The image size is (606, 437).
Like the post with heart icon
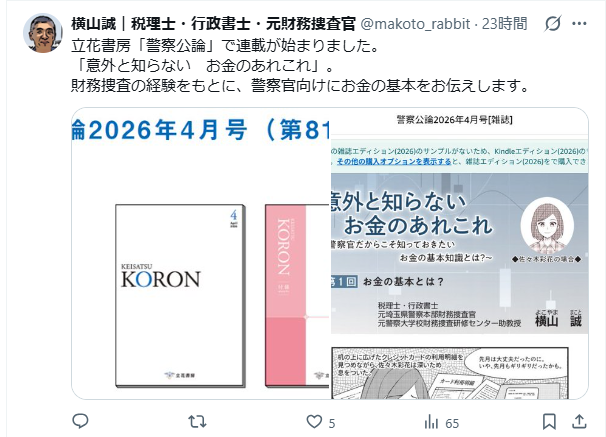[314, 422]
